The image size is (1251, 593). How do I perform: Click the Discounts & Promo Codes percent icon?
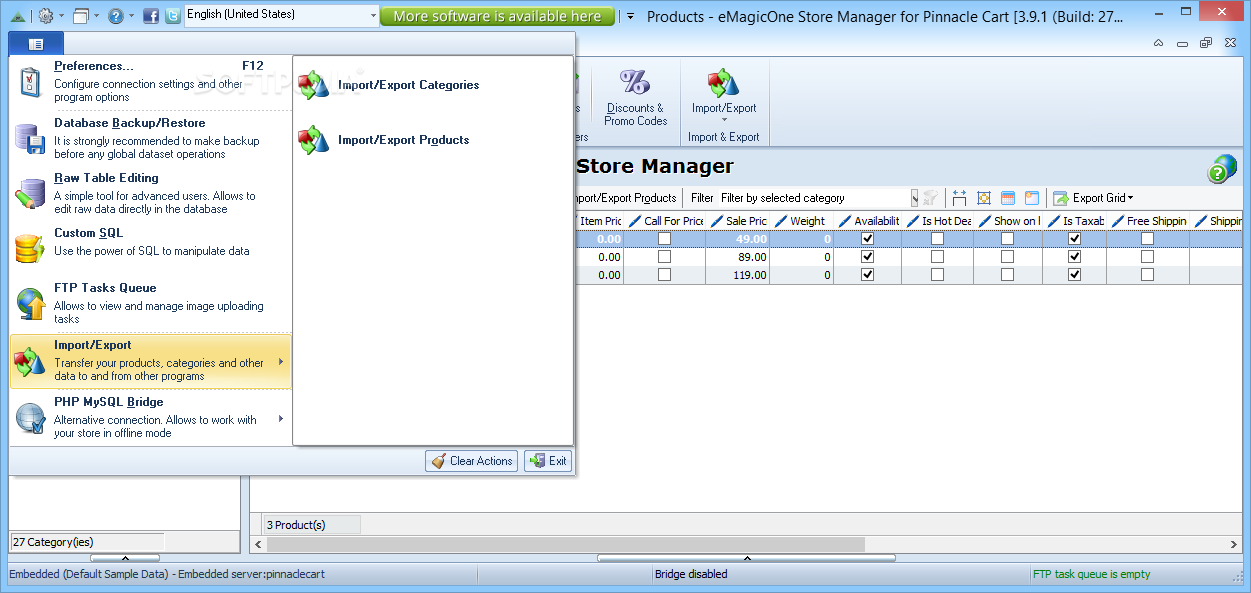(635, 82)
